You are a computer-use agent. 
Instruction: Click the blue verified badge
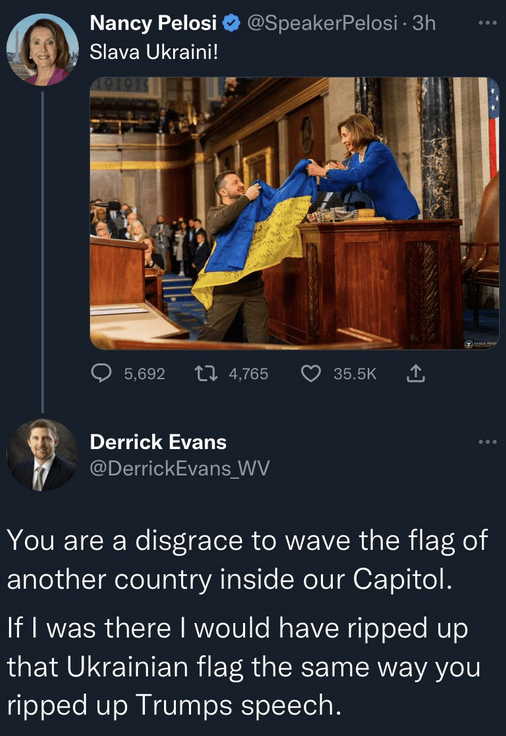[x=231, y=23]
